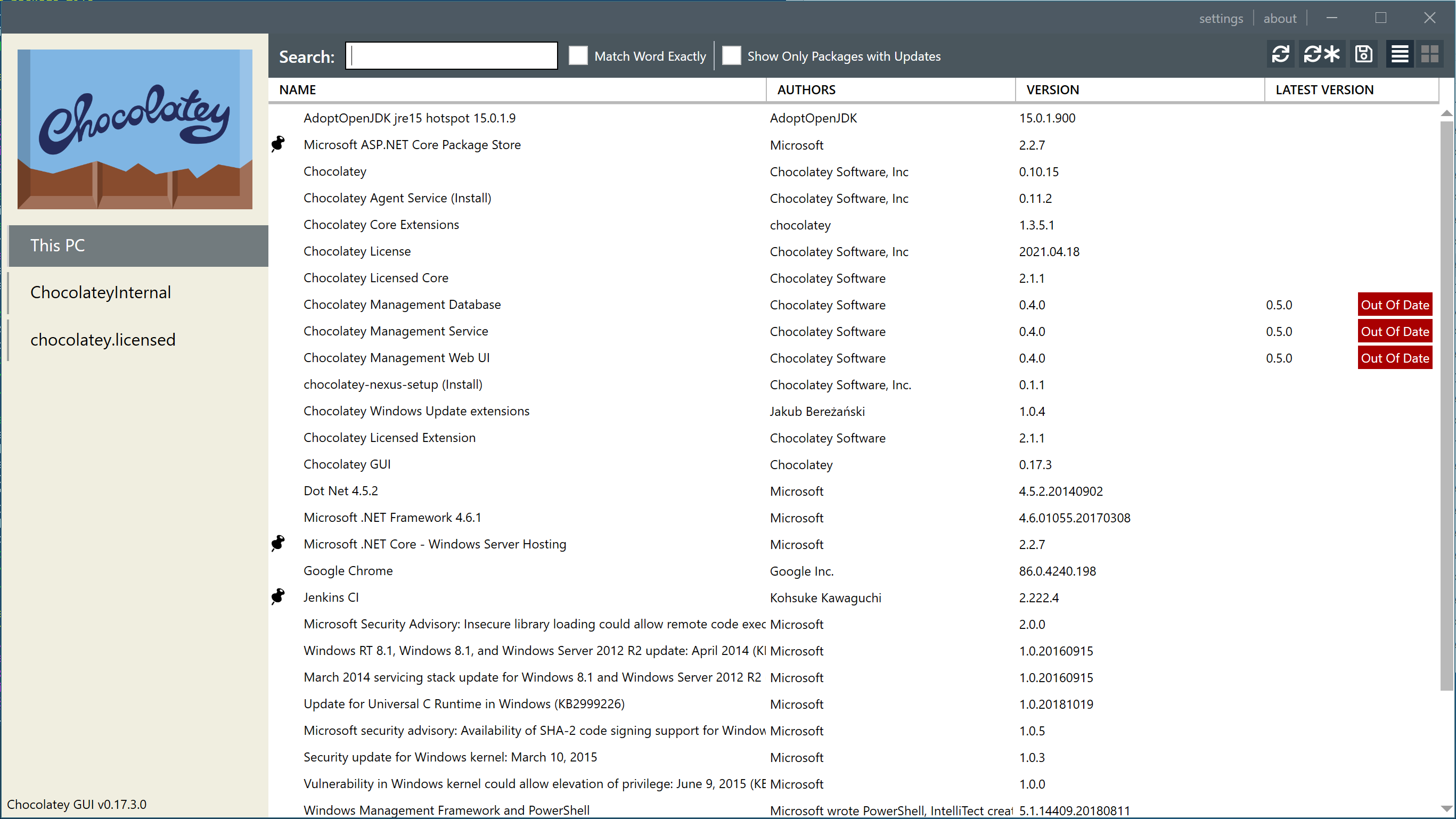1456x819 pixels.
Task: Select Chocolatey Management Service name
Action: coord(396,331)
